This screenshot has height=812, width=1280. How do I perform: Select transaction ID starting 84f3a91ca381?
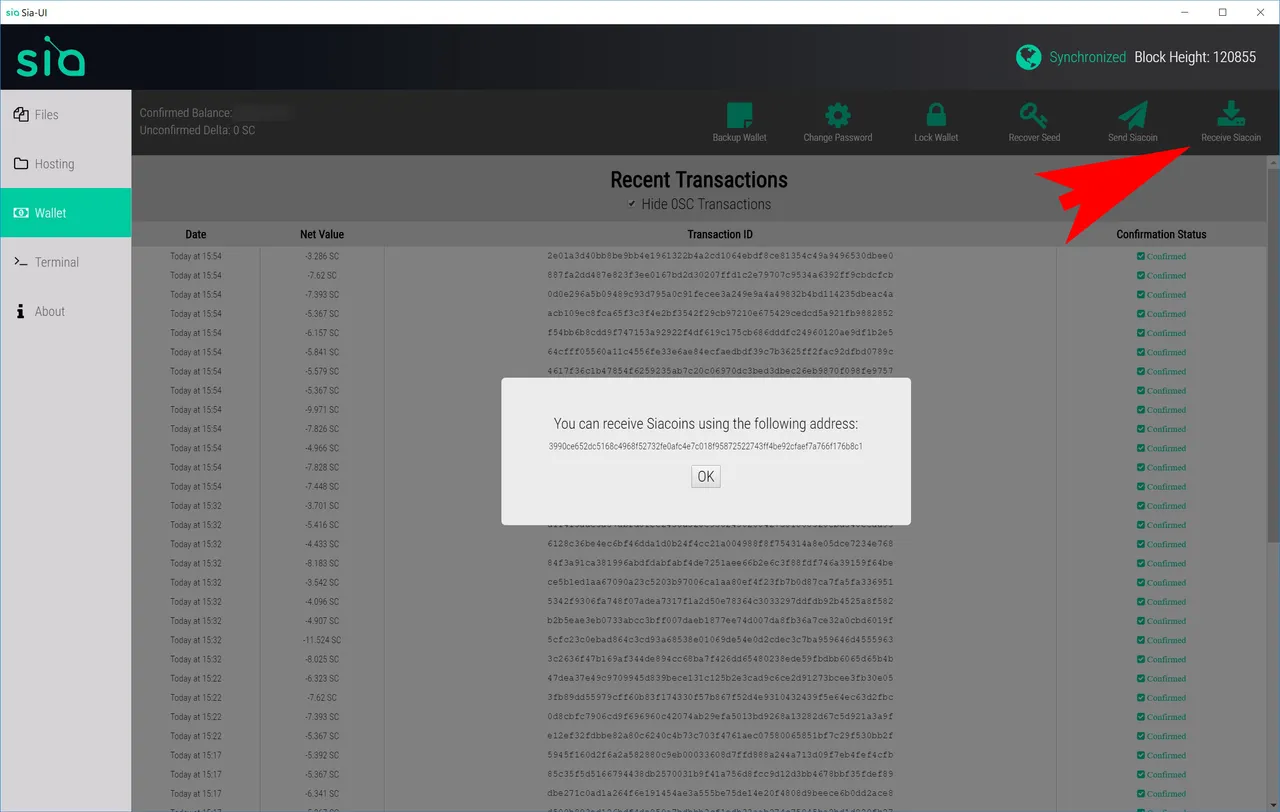720,563
